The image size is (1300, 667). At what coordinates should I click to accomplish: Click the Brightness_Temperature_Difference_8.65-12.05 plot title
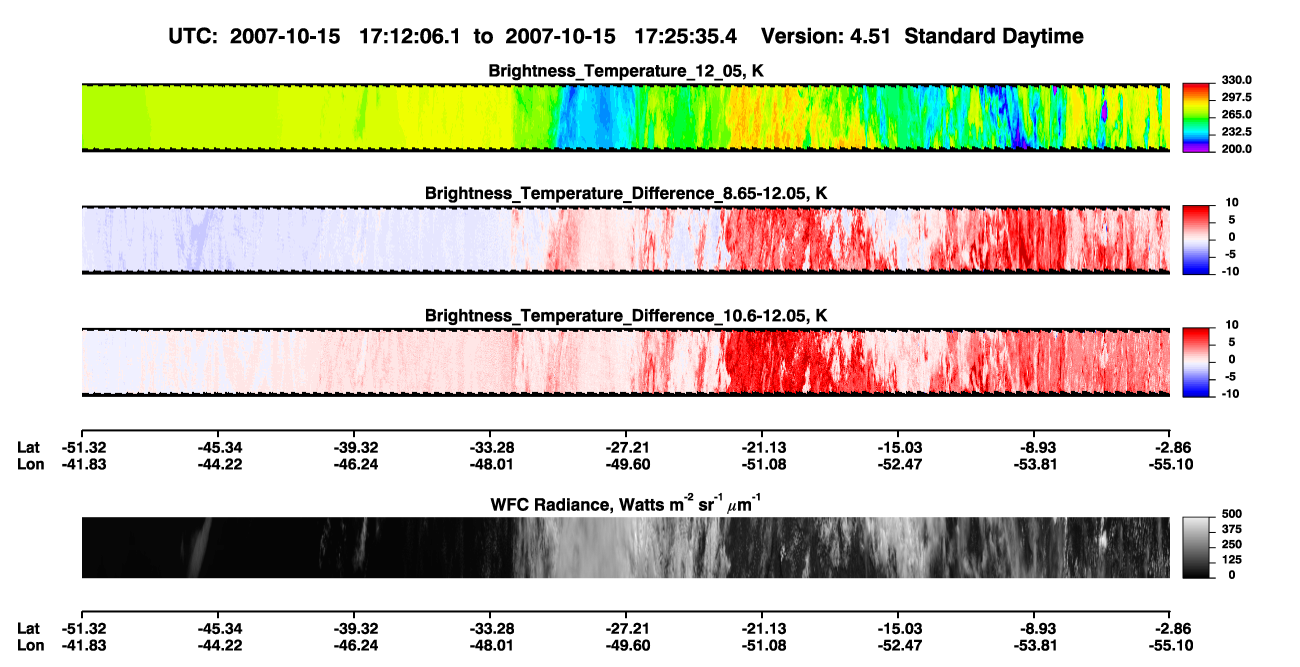(626, 193)
